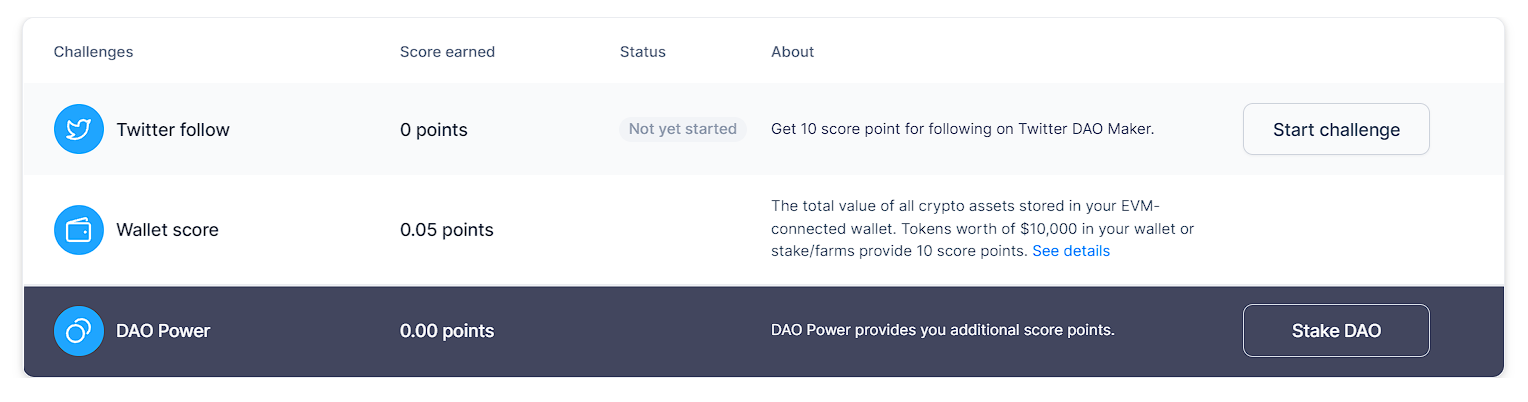Click the Score earned column header

[x=447, y=52]
